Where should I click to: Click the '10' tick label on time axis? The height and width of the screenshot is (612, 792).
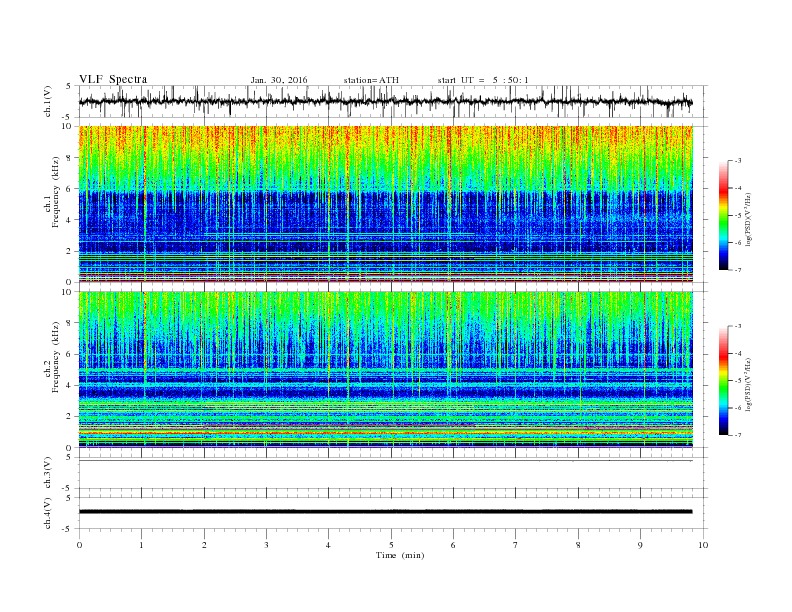pos(703,545)
